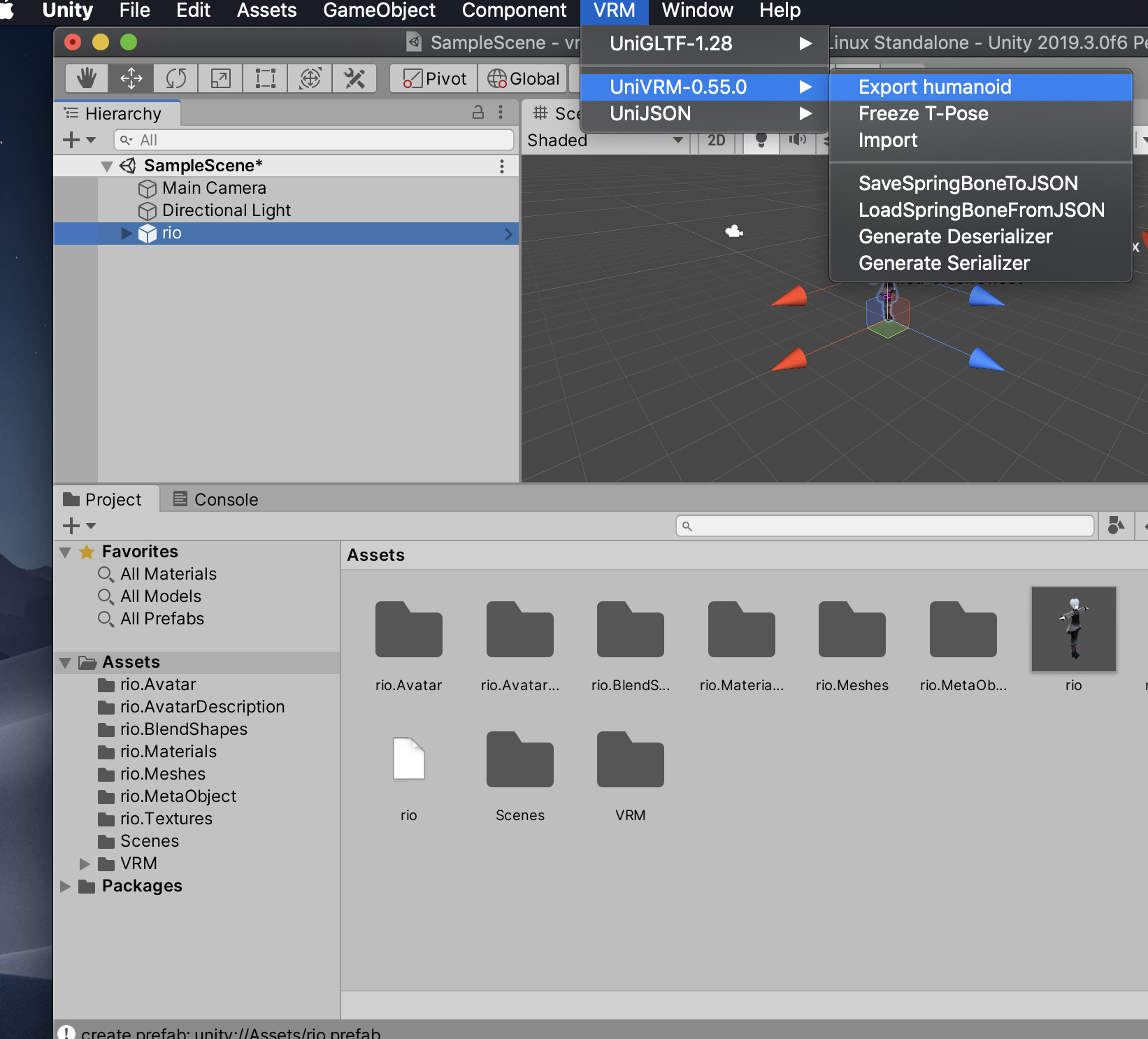Screen dimensions: 1148x1039
Task: Select the combined Transform tool
Action: pyautogui.click(x=310, y=78)
